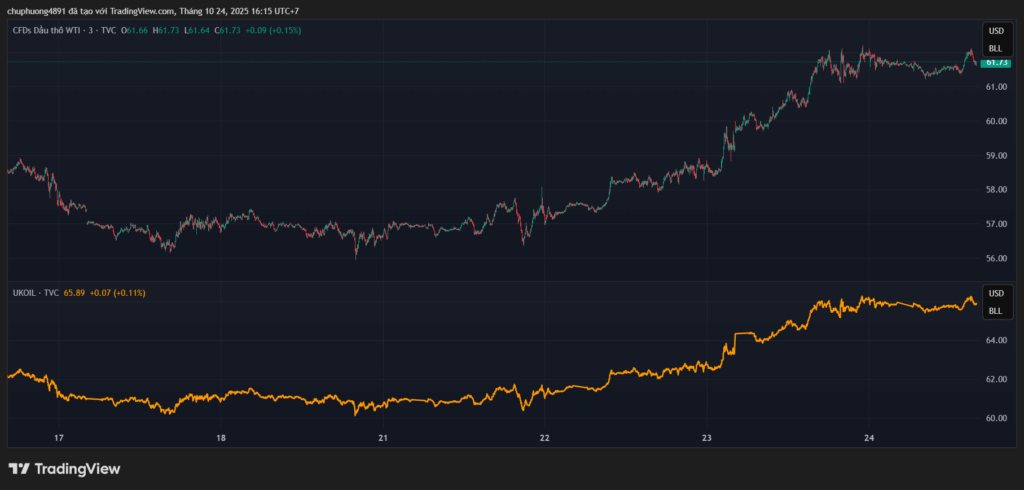
Task: Open the BLL unit selector on WTI pane
Action: pyautogui.click(x=995, y=48)
